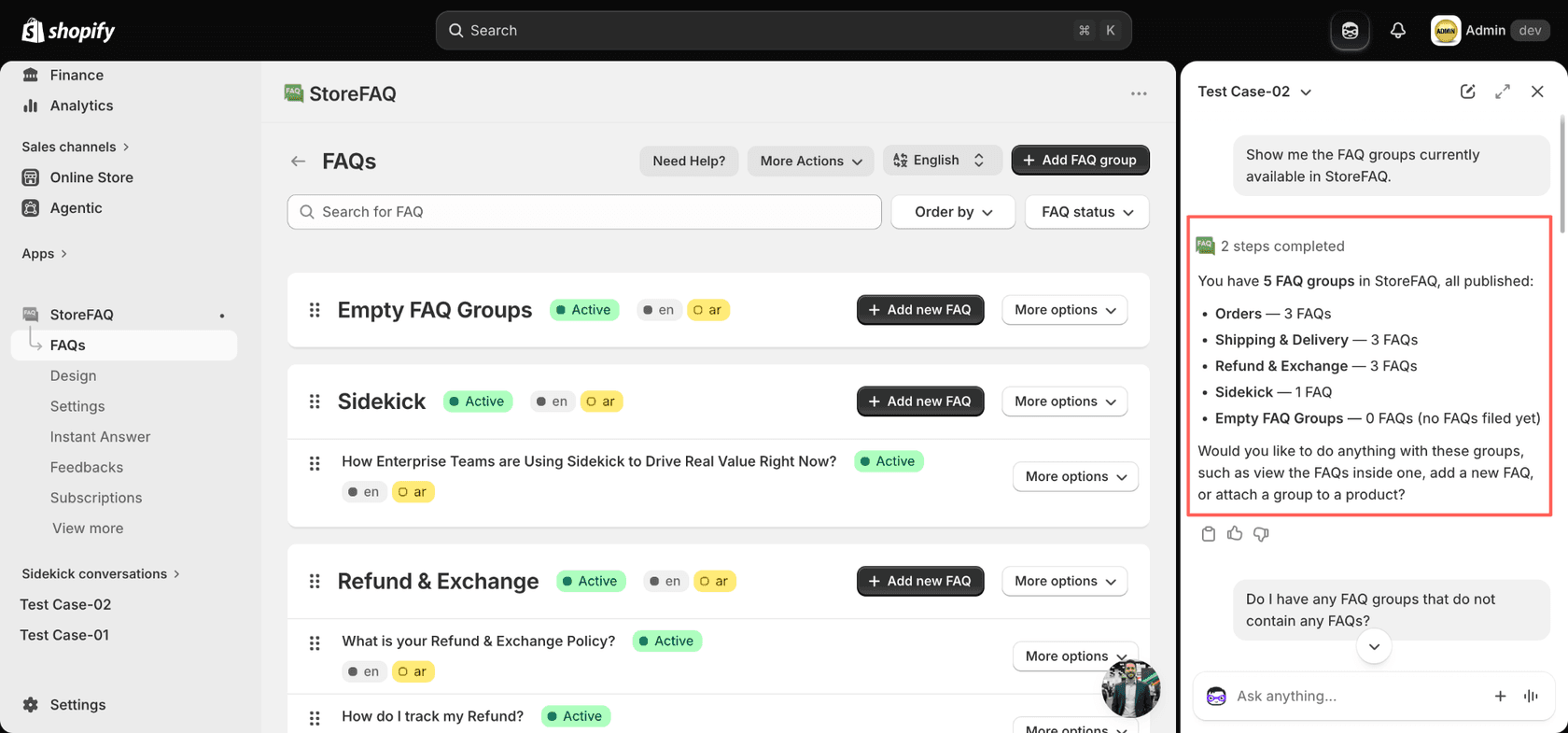Add new FAQ to Refund & Exchange group
Viewport: 1568px width, 733px height.
pyautogui.click(x=920, y=581)
